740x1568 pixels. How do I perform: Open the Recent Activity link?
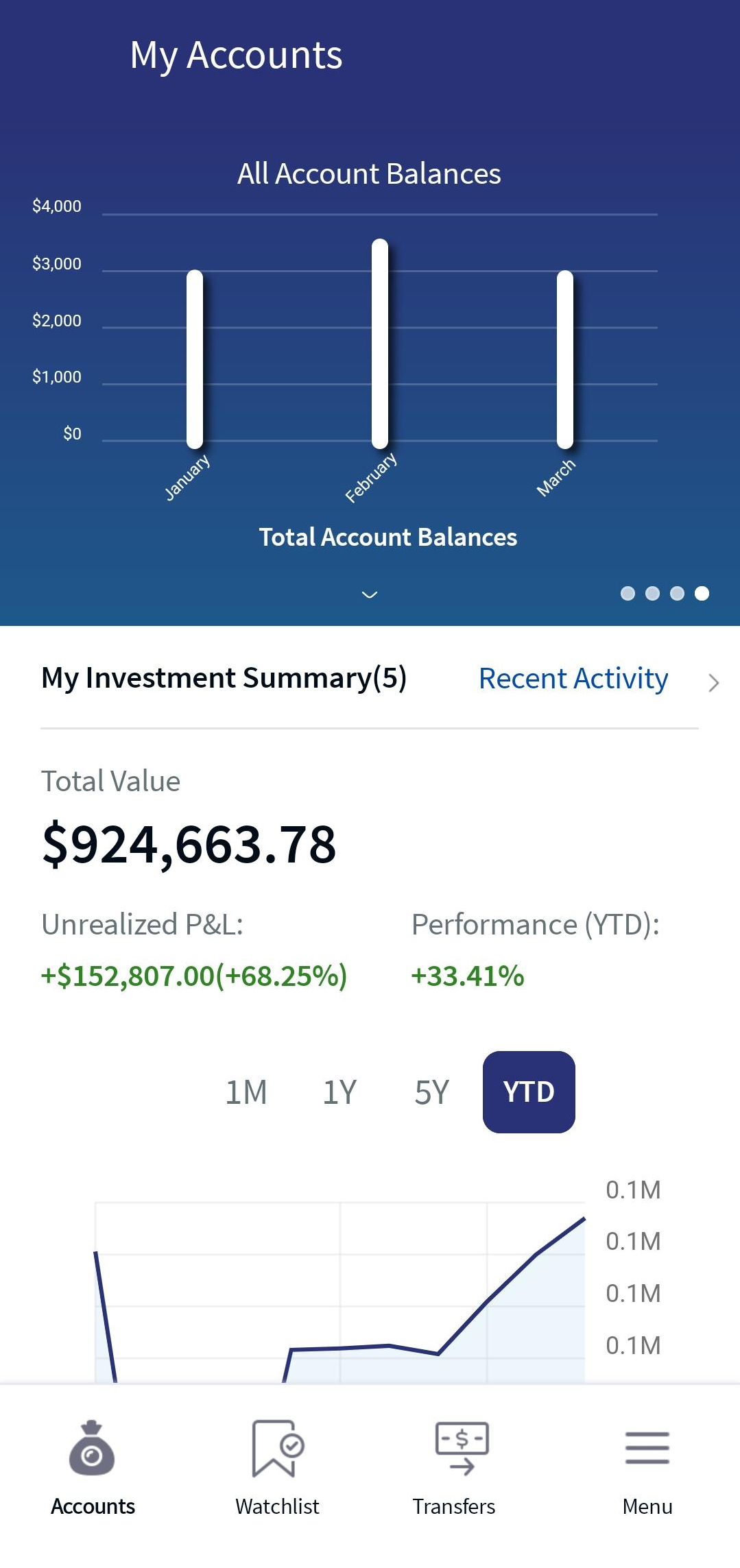pos(573,679)
